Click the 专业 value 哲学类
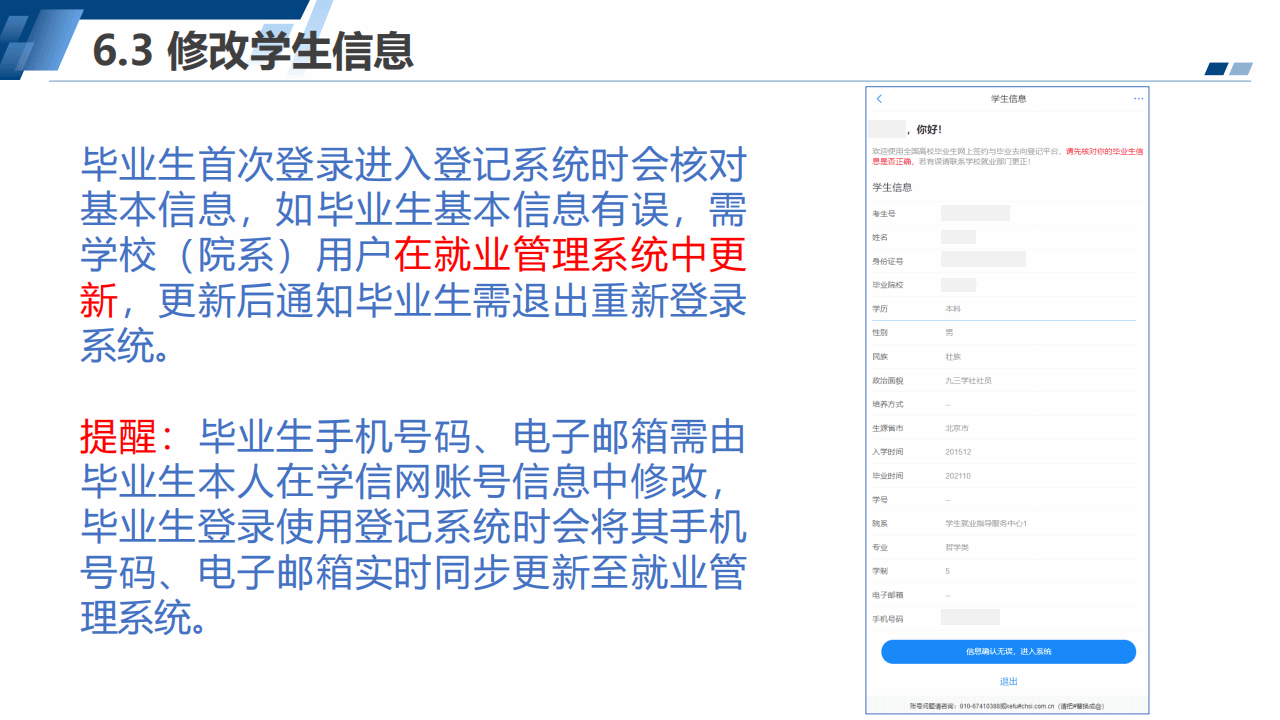The image size is (1280, 720). click(x=957, y=547)
